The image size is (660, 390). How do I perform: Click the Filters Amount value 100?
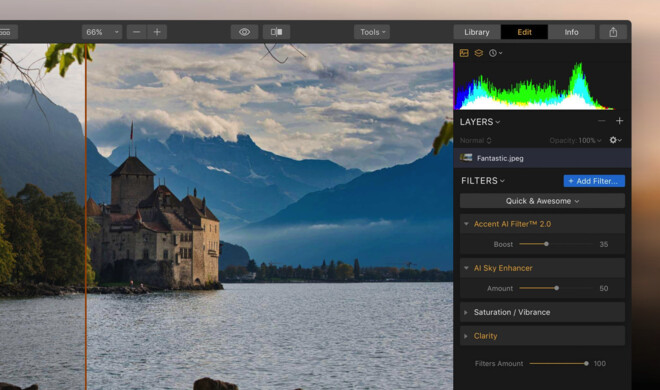point(600,363)
